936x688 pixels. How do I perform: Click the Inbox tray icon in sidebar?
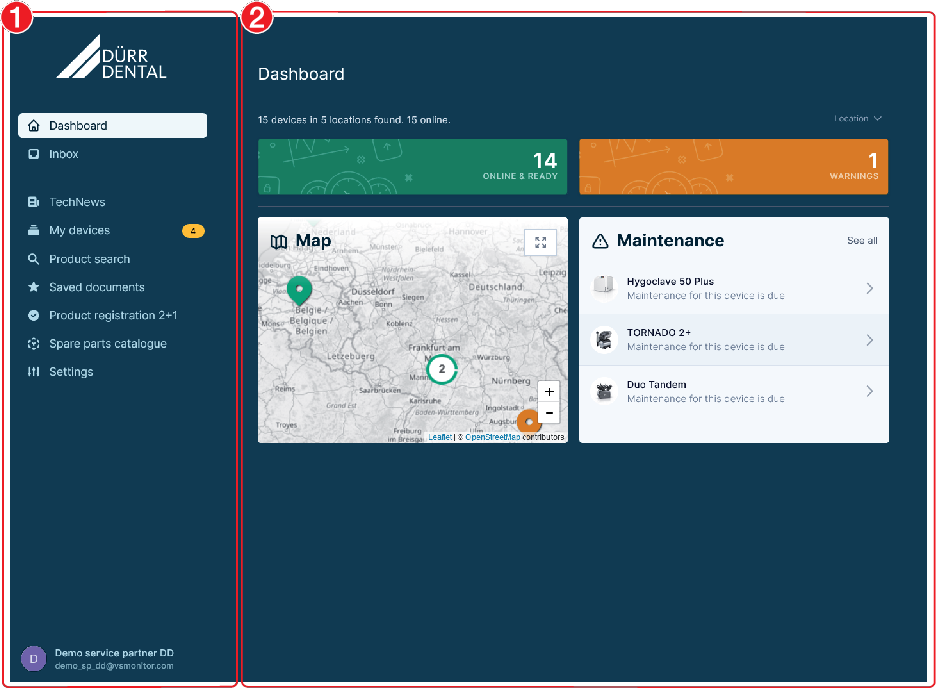34,154
